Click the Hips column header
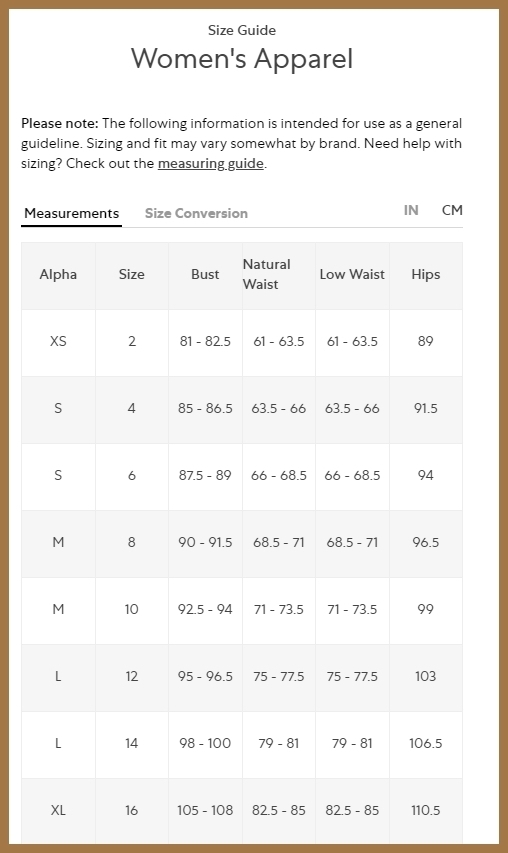Image resolution: width=508 pixels, height=853 pixels. [426, 274]
